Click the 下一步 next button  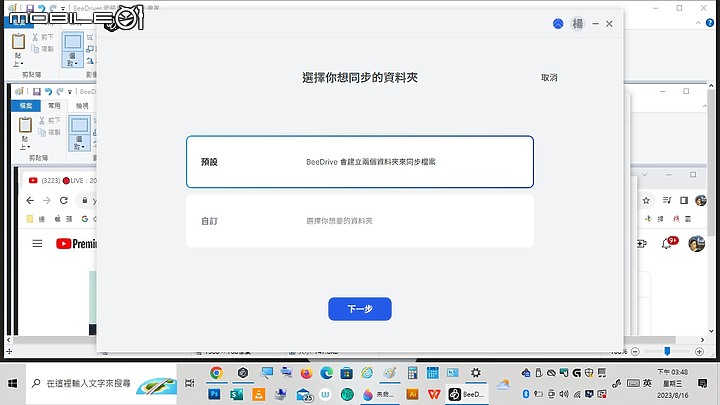[360, 309]
